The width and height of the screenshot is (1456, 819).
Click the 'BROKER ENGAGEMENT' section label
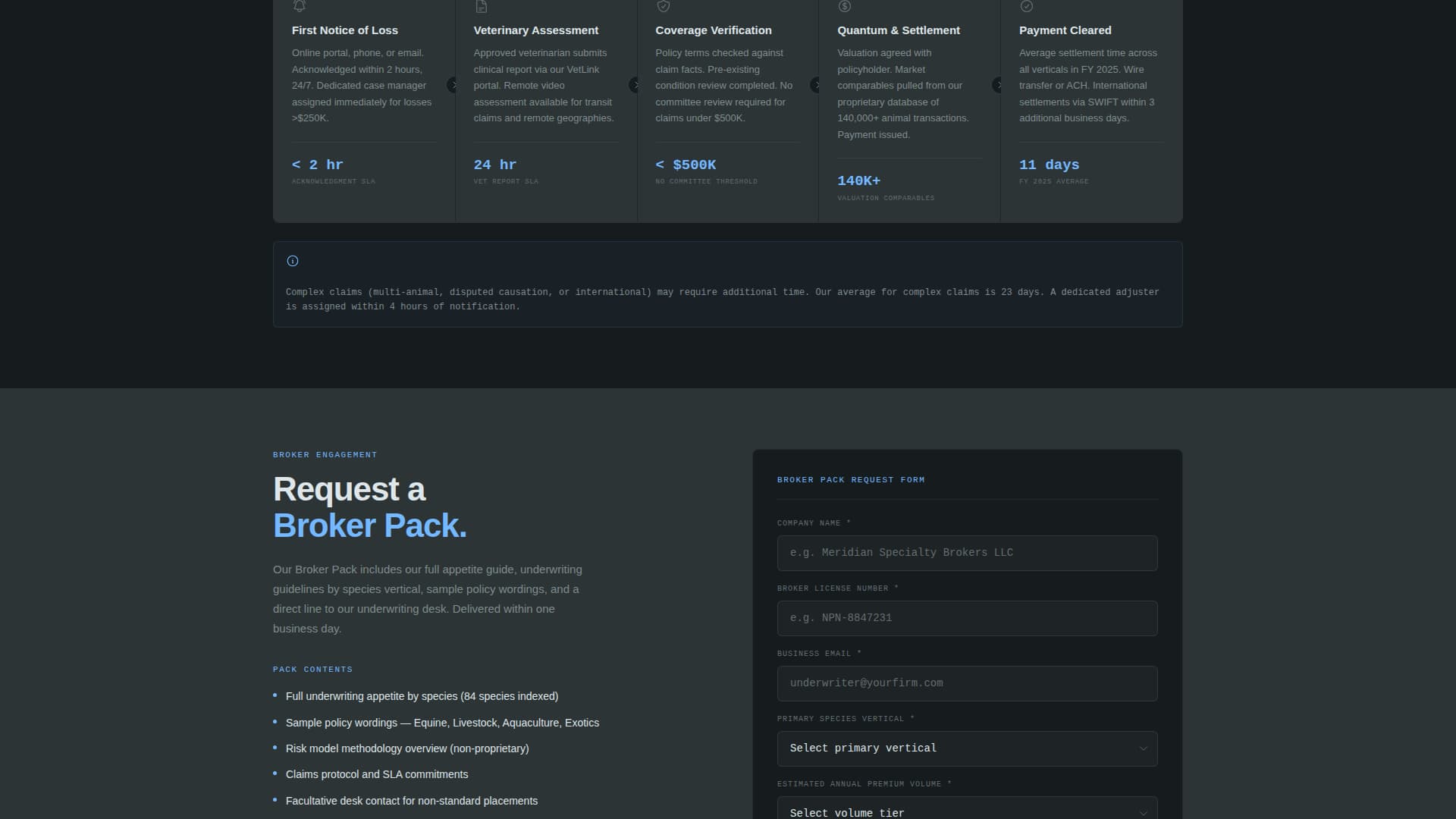coord(325,455)
